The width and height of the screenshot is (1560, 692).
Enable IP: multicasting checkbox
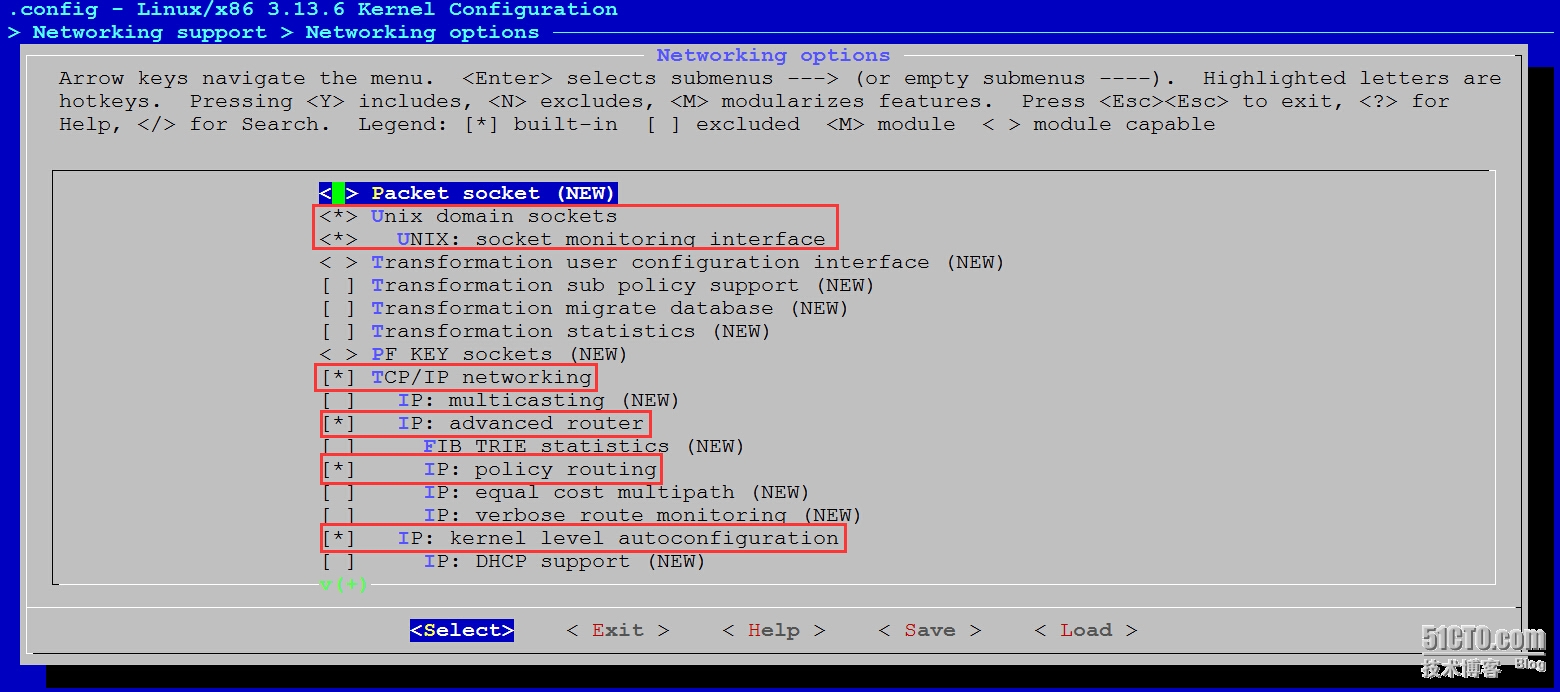point(338,400)
